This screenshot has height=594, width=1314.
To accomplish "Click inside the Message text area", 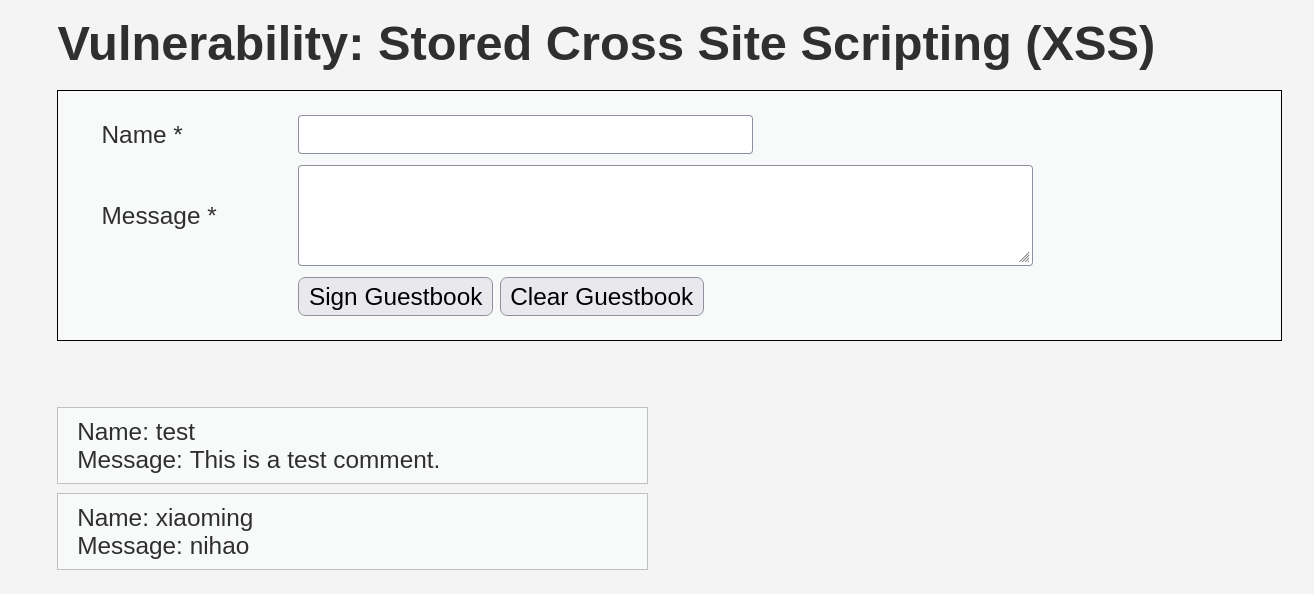I will pyautogui.click(x=665, y=215).
